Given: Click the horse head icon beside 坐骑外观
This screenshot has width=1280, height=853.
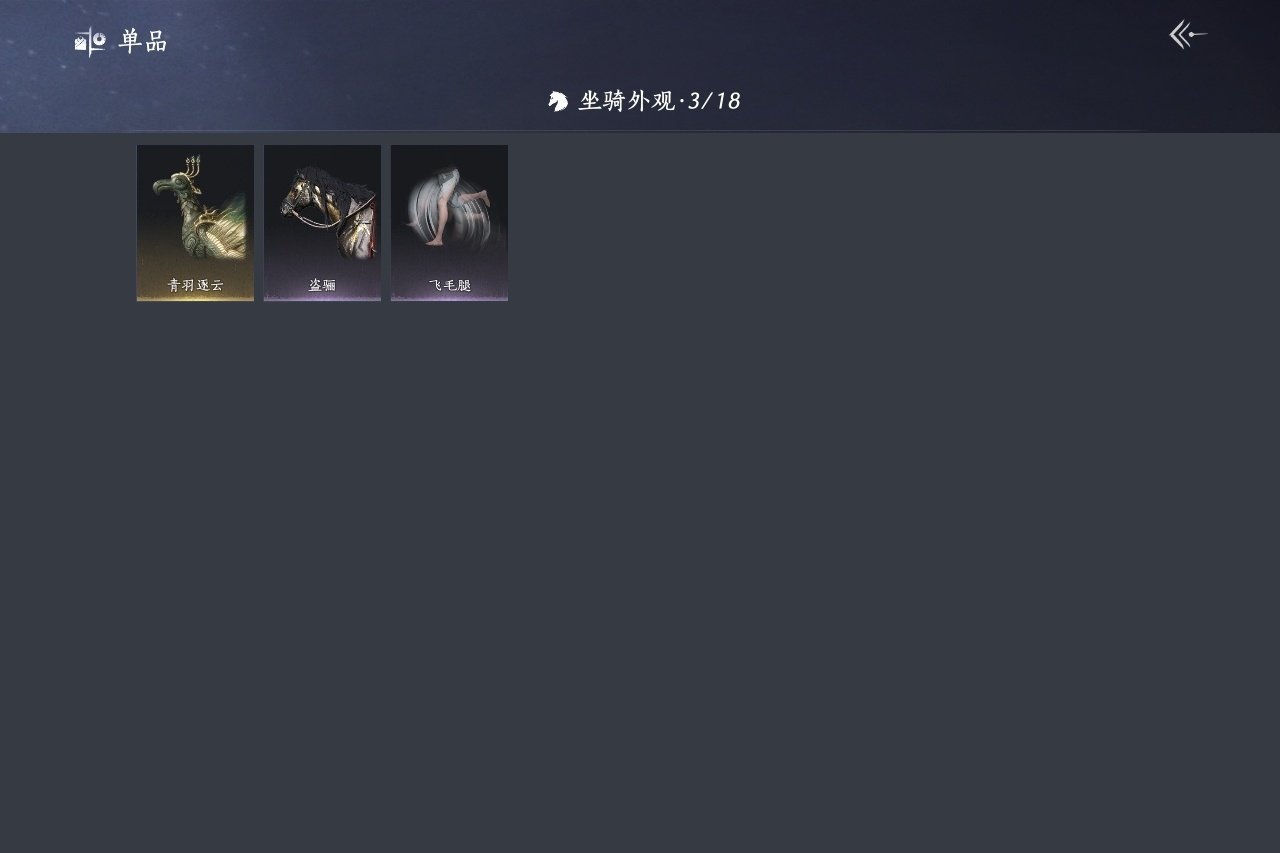Looking at the screenshot, I should pos(558,101).
